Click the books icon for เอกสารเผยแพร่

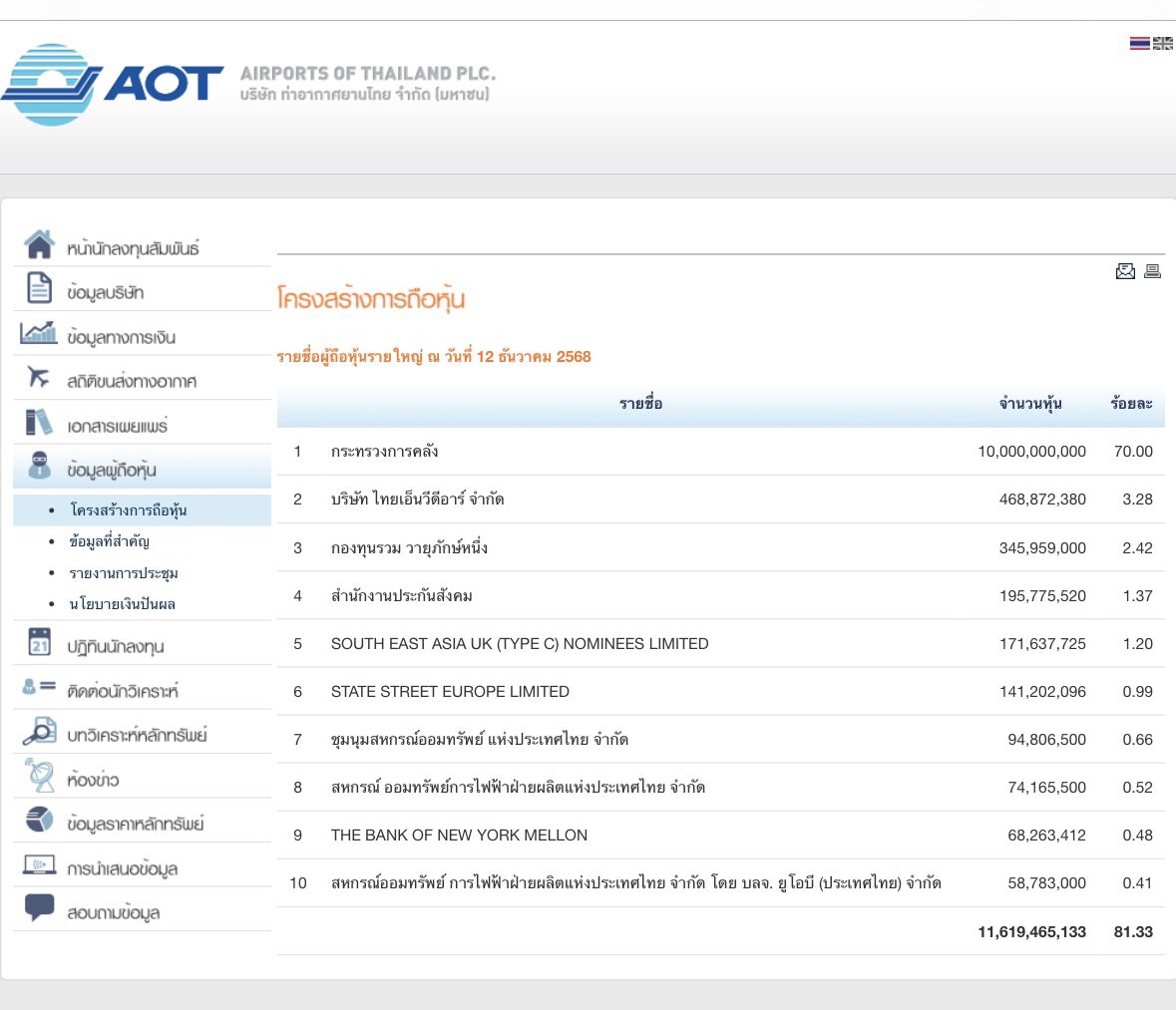(39, 422)
